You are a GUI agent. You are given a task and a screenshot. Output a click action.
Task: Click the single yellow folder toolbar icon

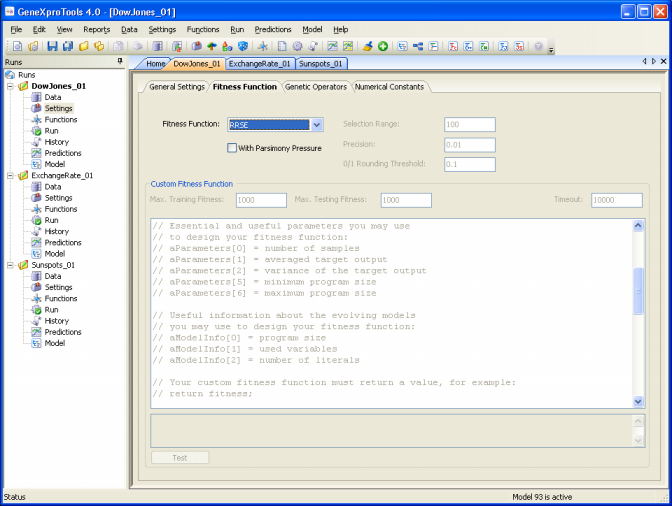coord(84,46)
